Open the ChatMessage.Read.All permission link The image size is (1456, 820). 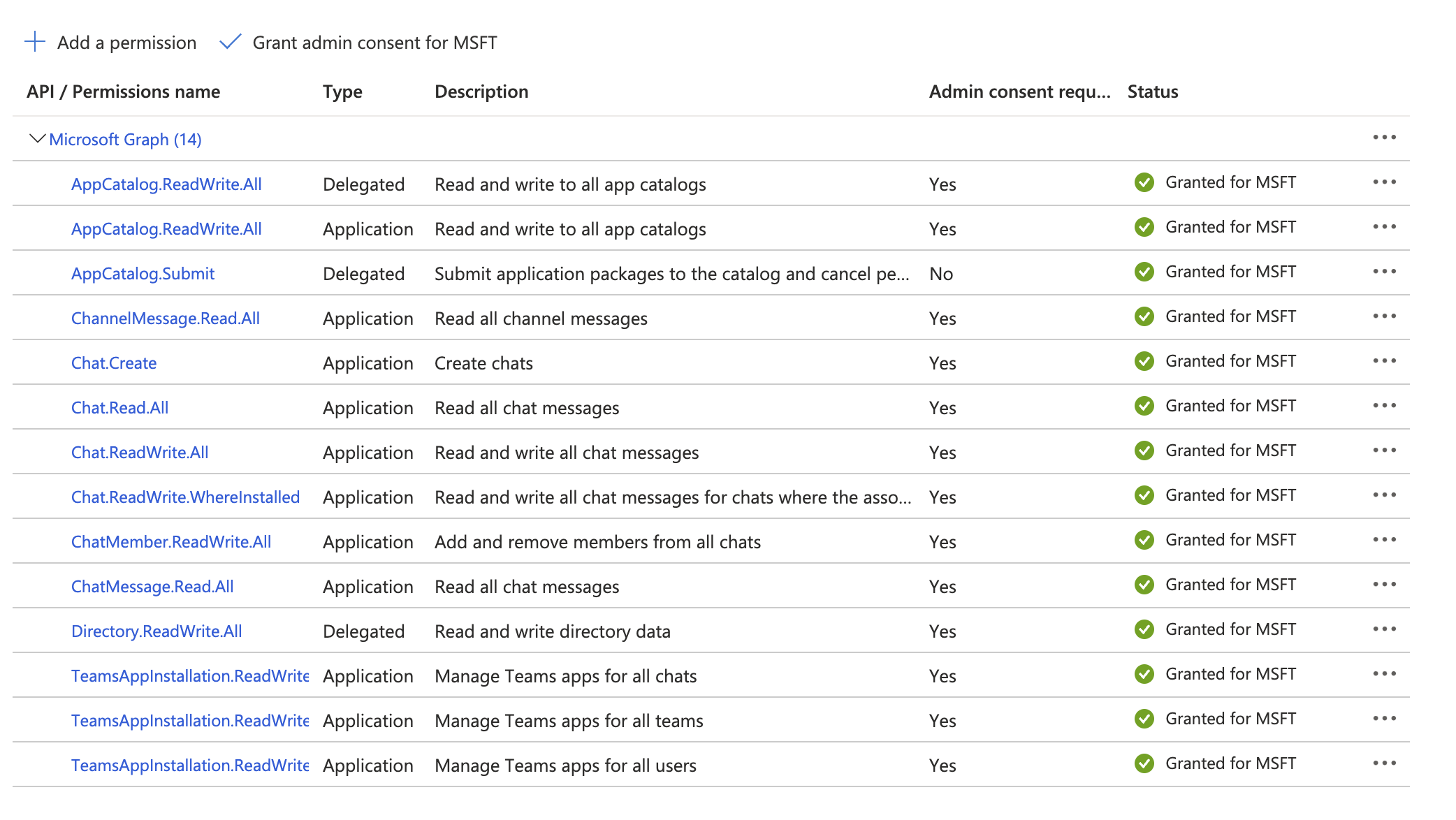coord(152,586)
